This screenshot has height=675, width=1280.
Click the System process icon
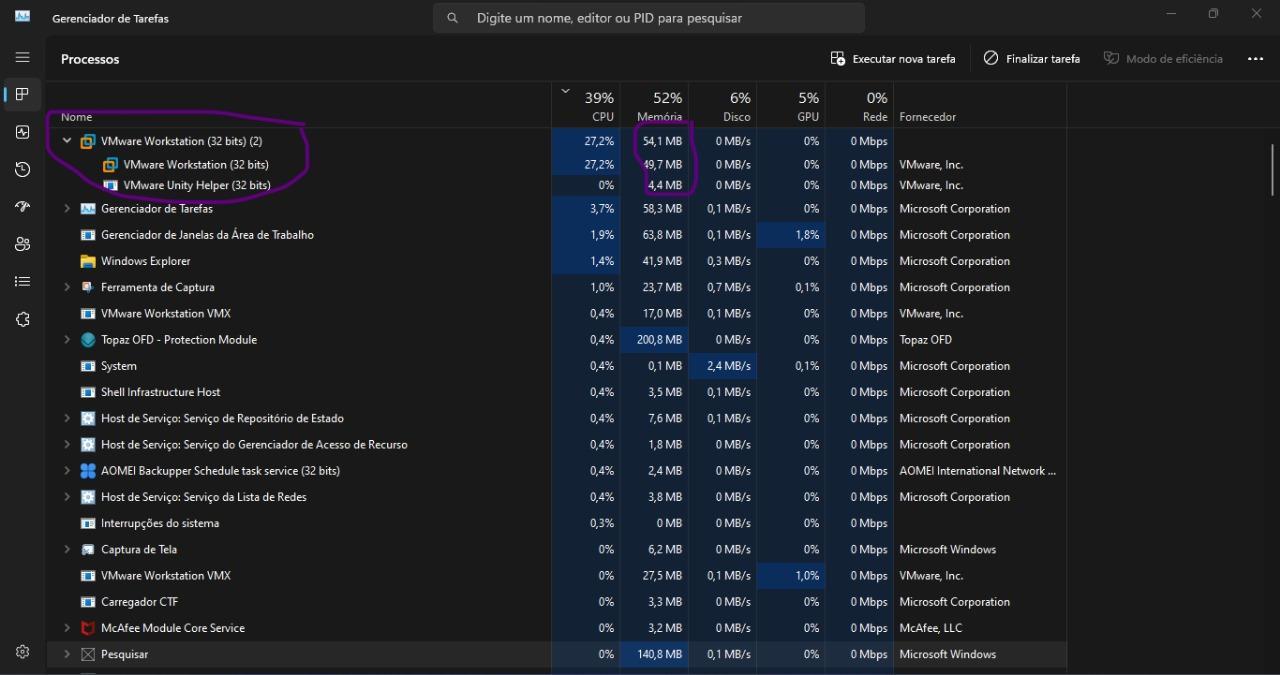point(88,366)
